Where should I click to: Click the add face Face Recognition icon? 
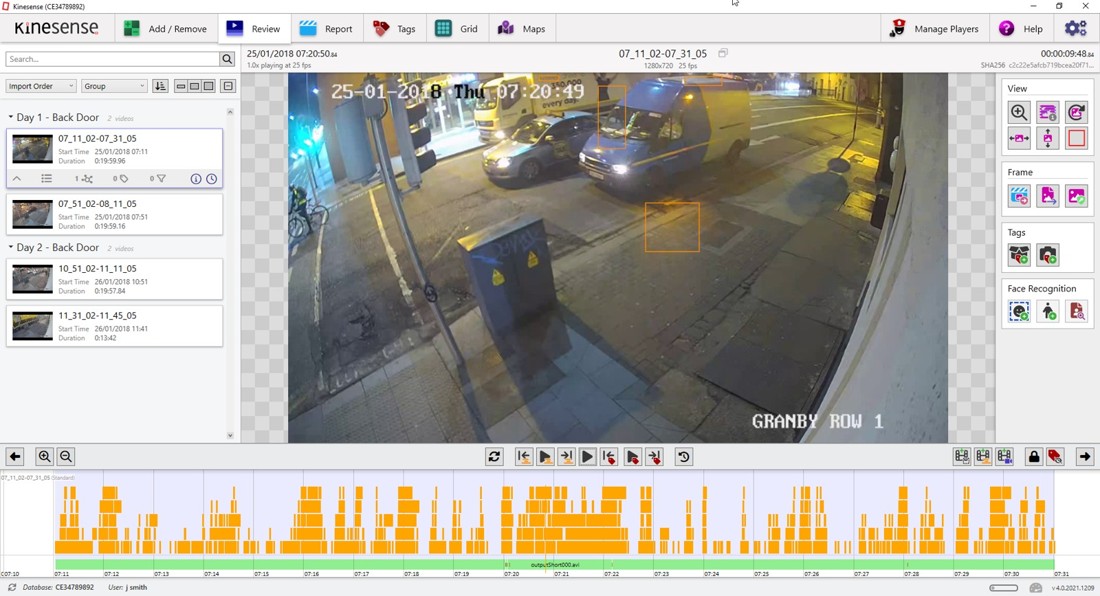click(1019, 311)
